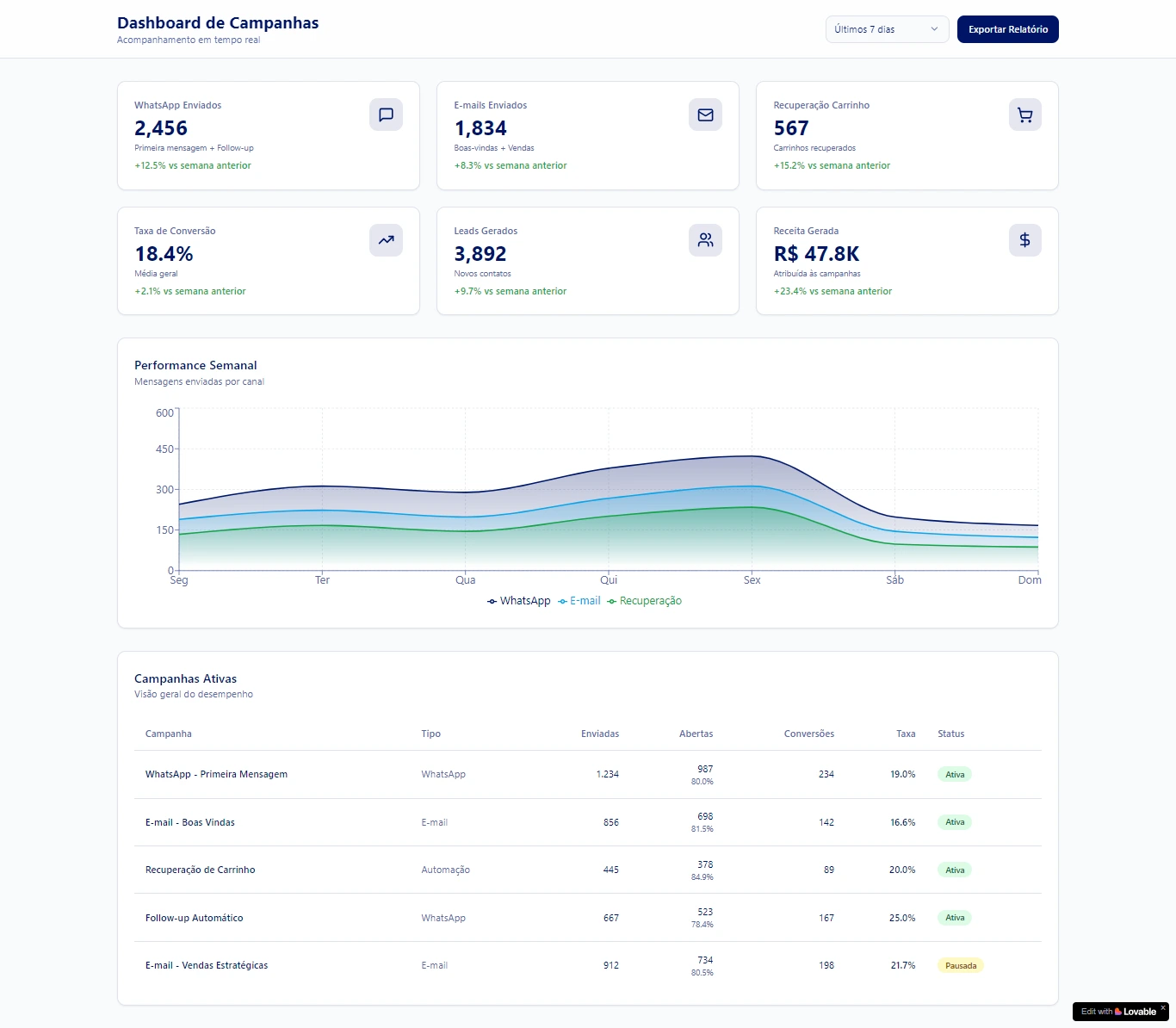Click the envelope icon on E-mails Enviados
Image resolution: width=1176 pixels, height=1028 pixels.
(705, 115)
